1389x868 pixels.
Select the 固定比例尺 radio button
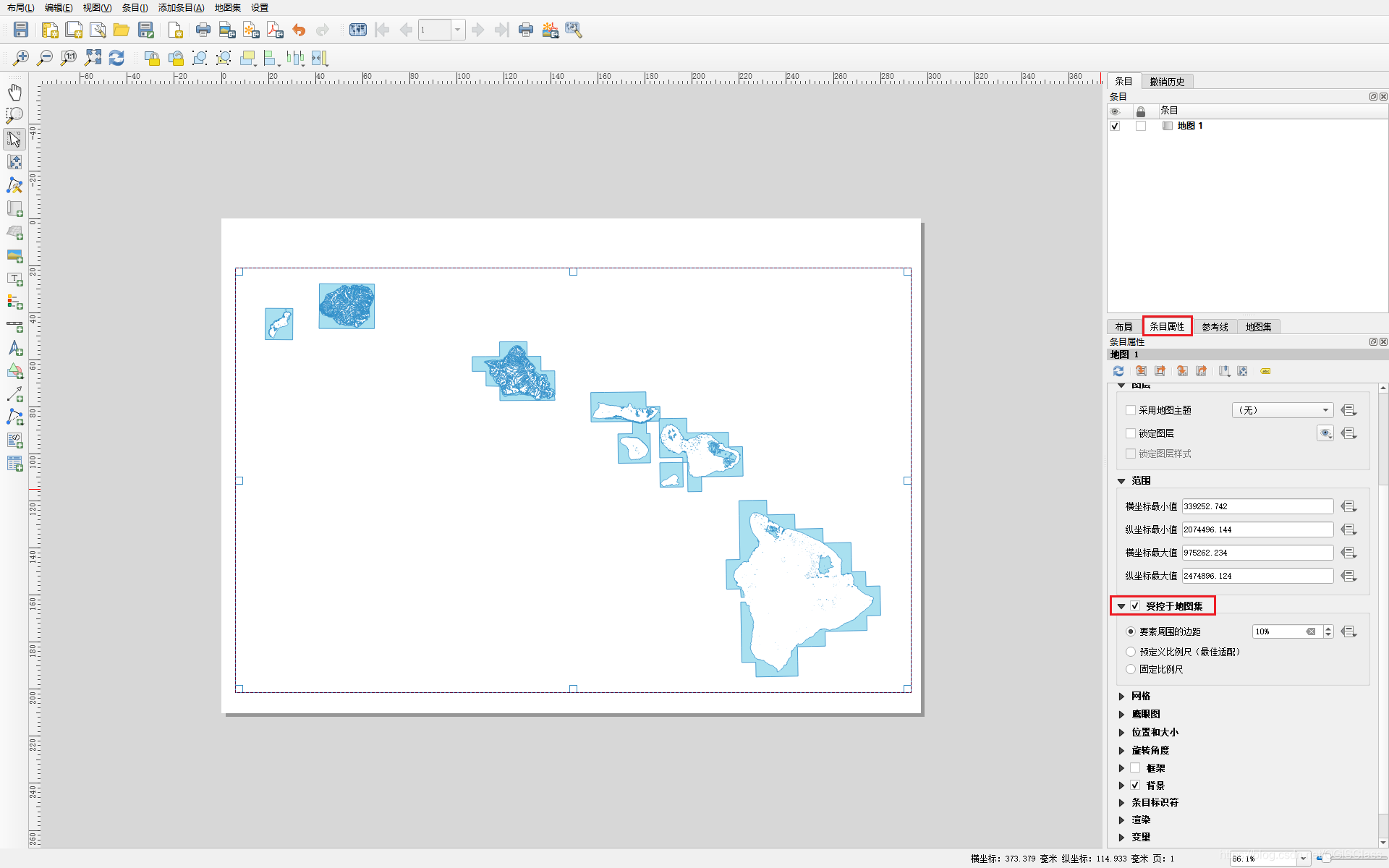pos(1131,669)
